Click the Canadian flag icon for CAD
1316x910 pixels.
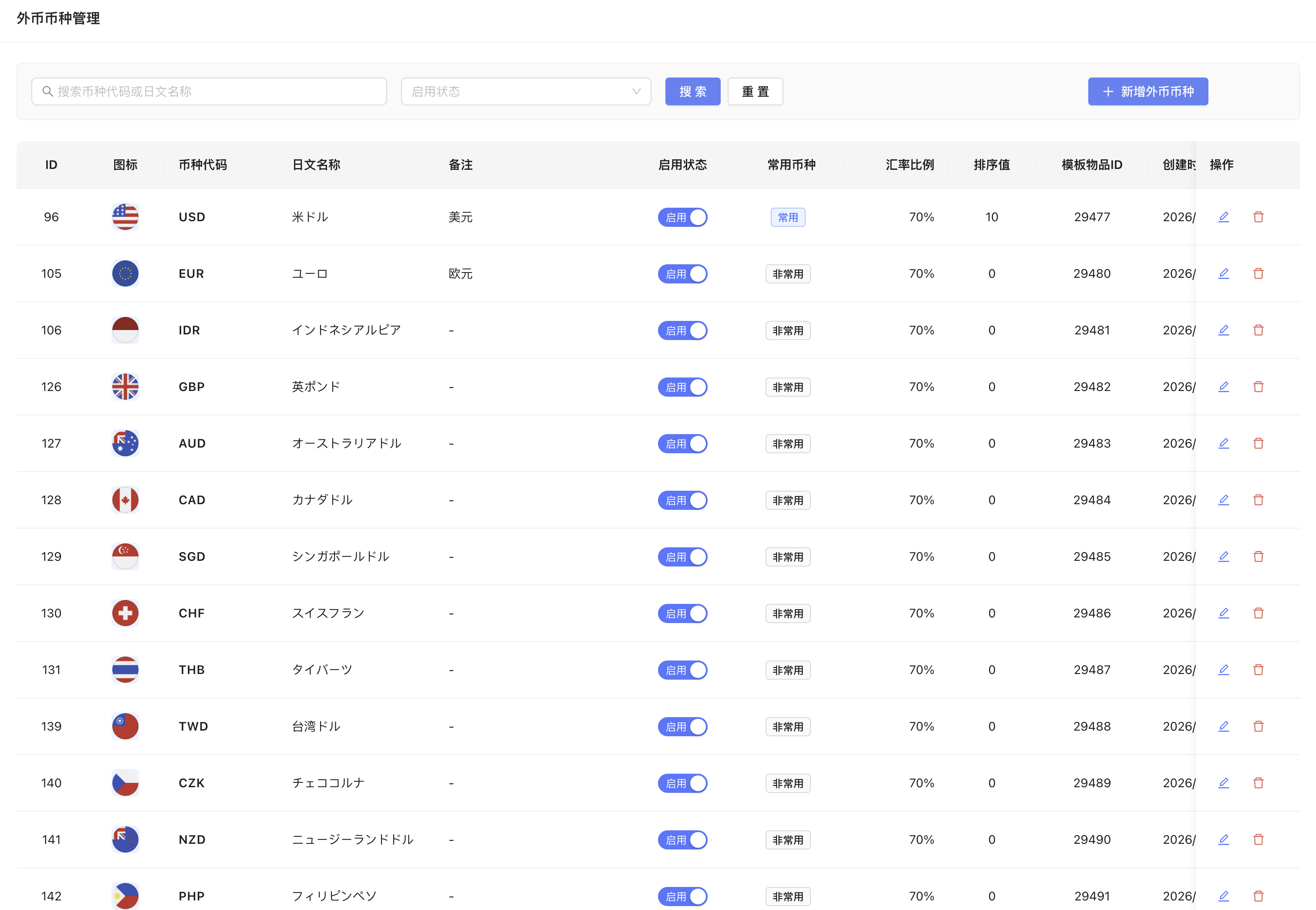pos(125,499)
